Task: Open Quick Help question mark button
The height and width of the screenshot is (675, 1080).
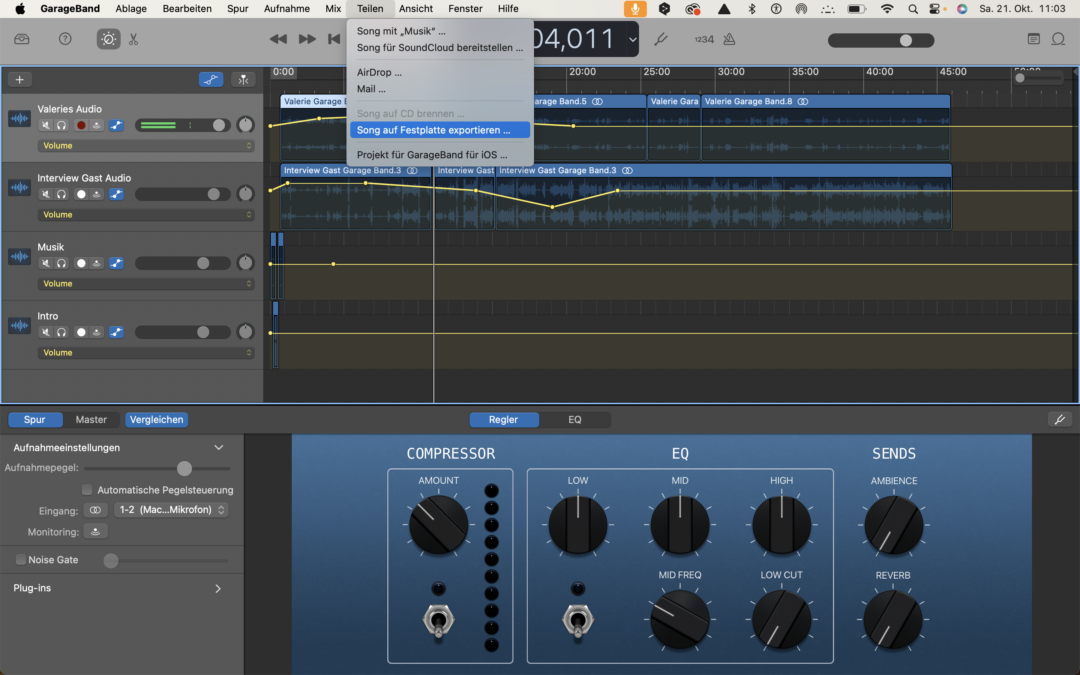Action: (65, 39)
